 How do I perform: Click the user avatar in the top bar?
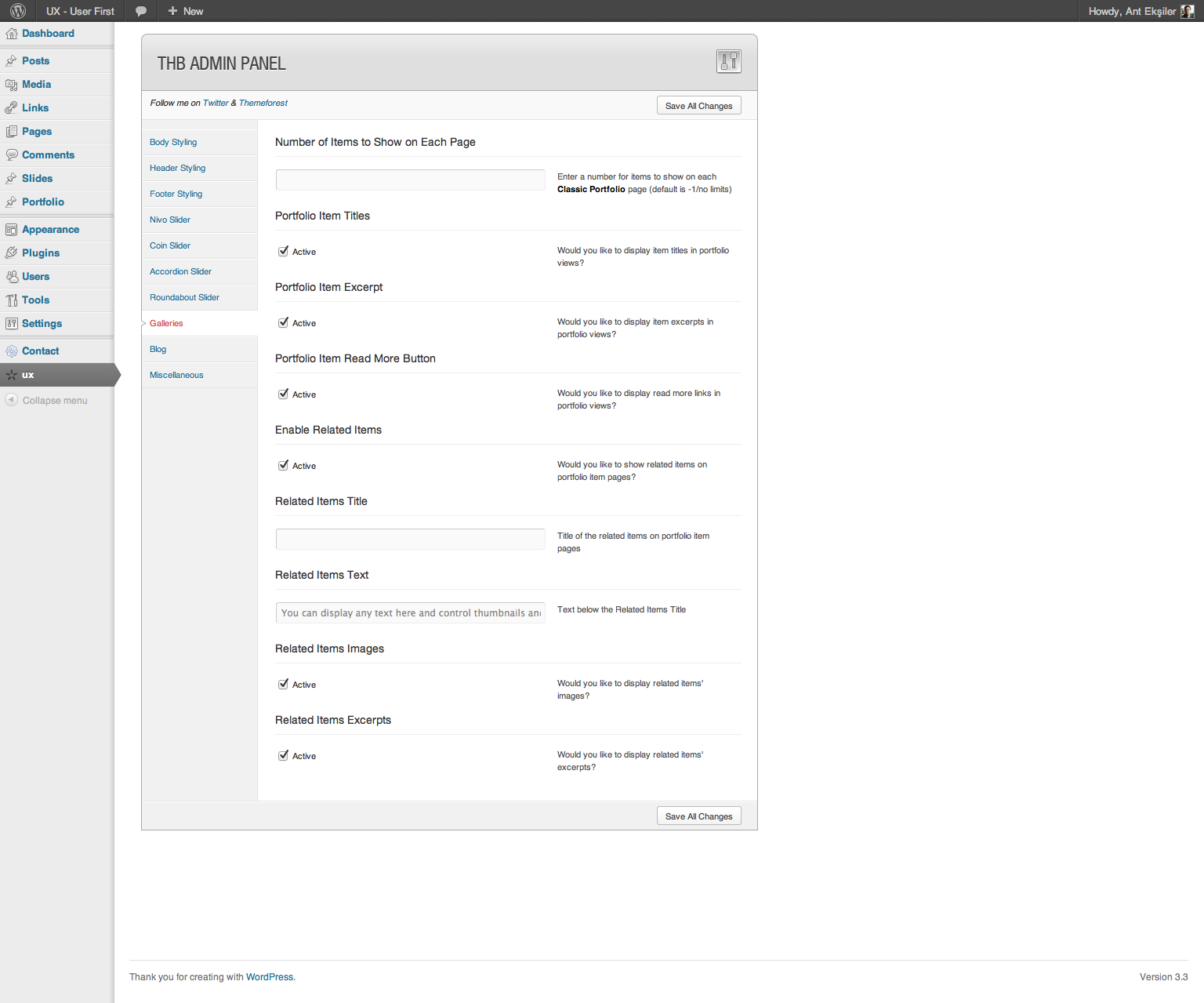[x=1187, y=11]
